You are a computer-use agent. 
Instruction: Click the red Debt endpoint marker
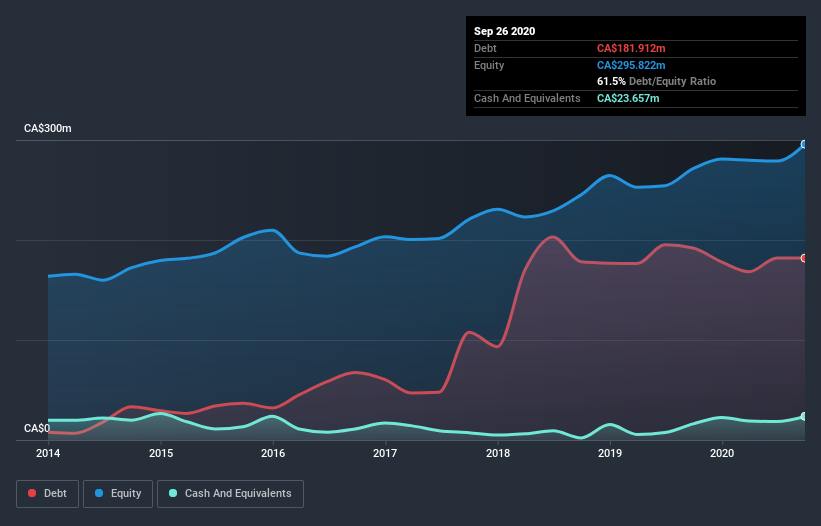pyautogui.click(x=804, y=258)
